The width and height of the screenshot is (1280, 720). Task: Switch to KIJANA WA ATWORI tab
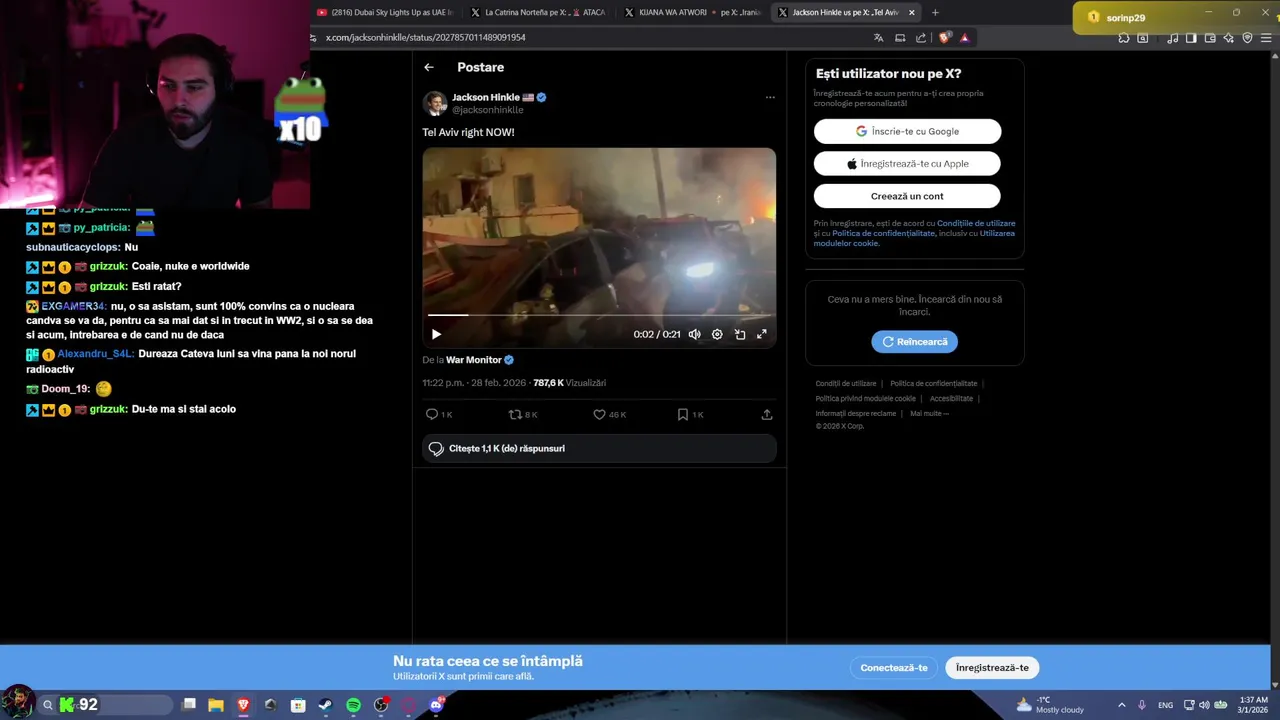pyautogui.click(x=692, y=12)
